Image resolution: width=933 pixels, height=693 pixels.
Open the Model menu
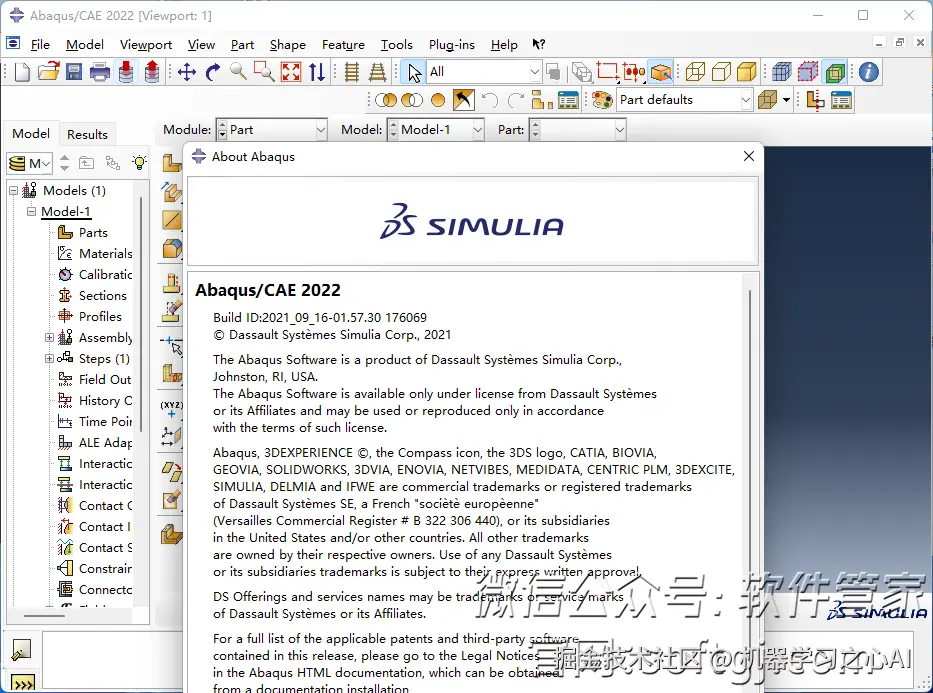pyautogui.click(x=84, y=45)
